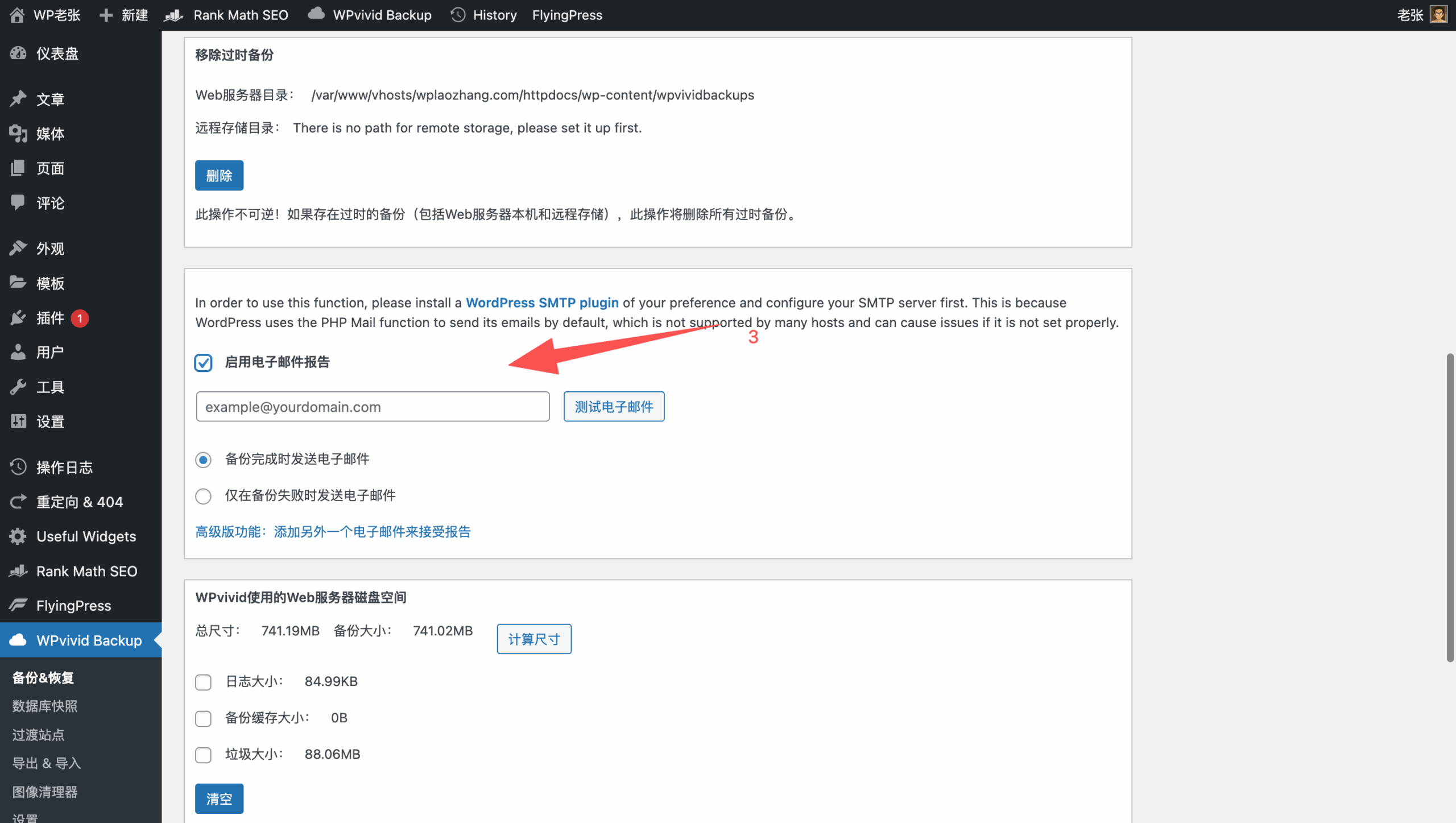Click the Plugins plug icon

point(18,318)
